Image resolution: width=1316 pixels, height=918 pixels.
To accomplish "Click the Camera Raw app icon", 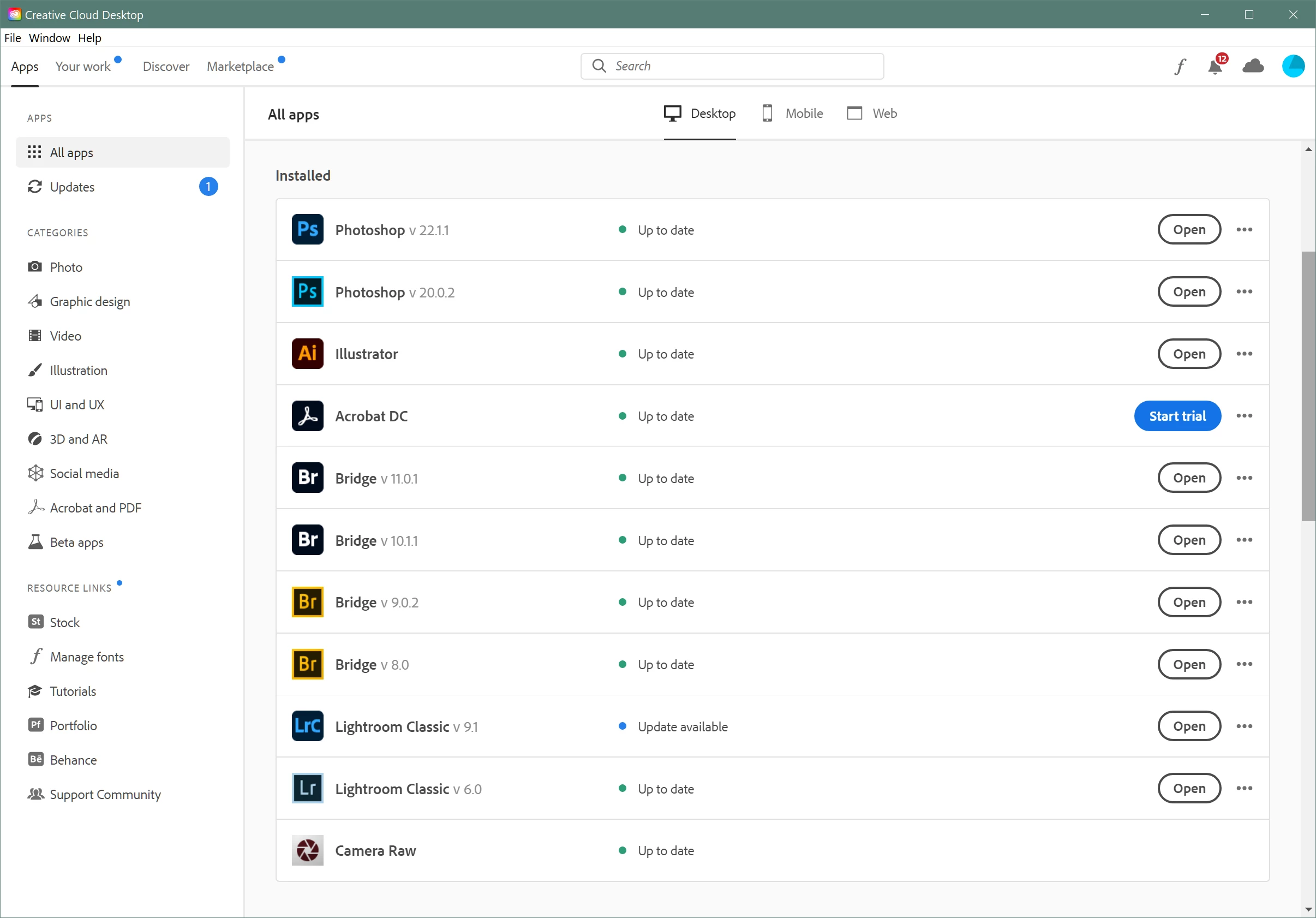I will click(307, 850).
